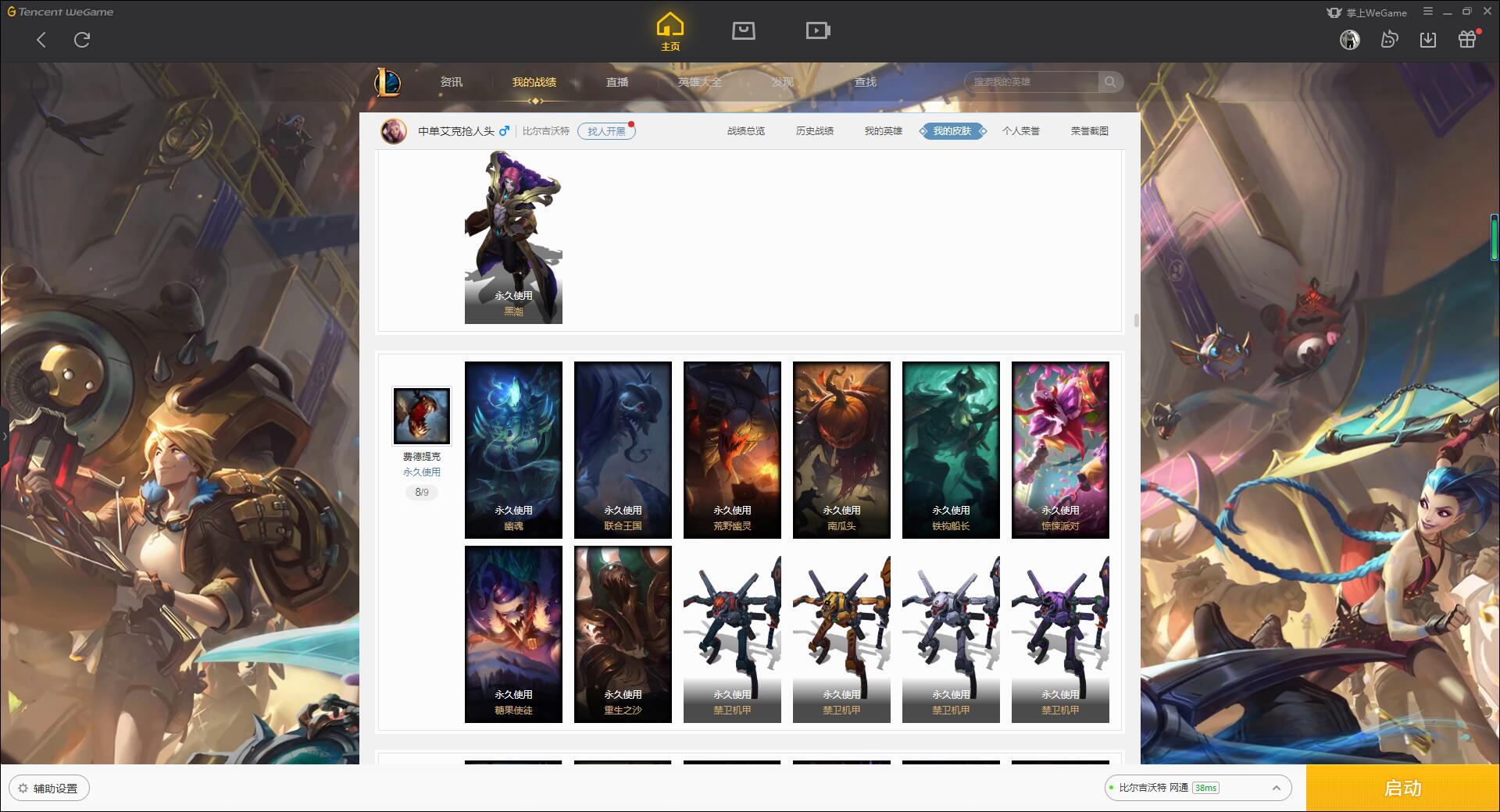
Task: Open the 铁钩船长 skin card
Action: click(951, 450)
